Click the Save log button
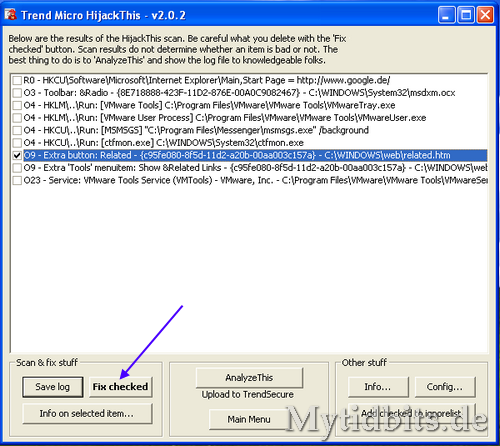Viewport: 500px width, 446px height. point(53,387)
